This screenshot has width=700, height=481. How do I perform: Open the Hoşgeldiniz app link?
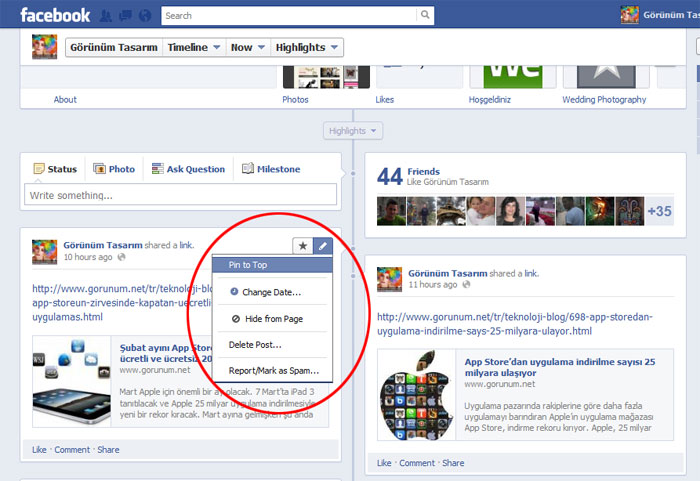point(489,100)
